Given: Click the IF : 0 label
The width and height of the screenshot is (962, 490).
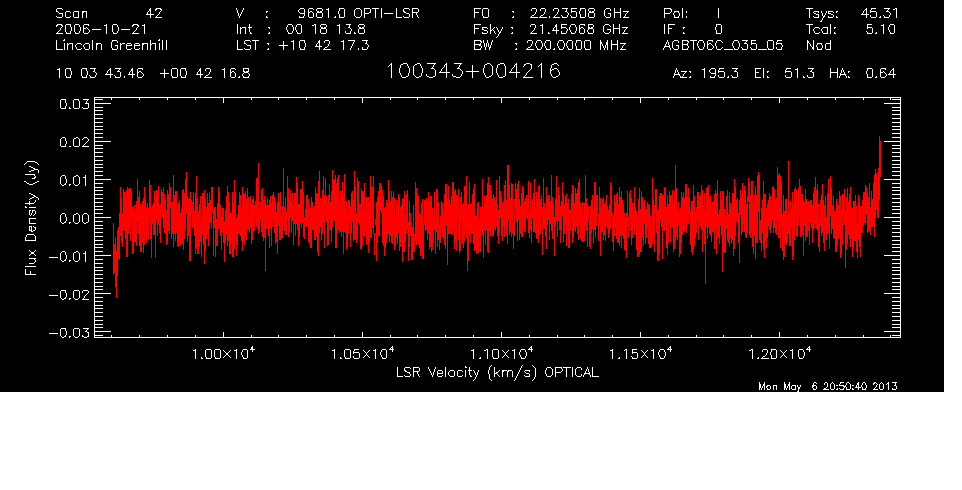Looking at the screenshot, I should 692,29.
